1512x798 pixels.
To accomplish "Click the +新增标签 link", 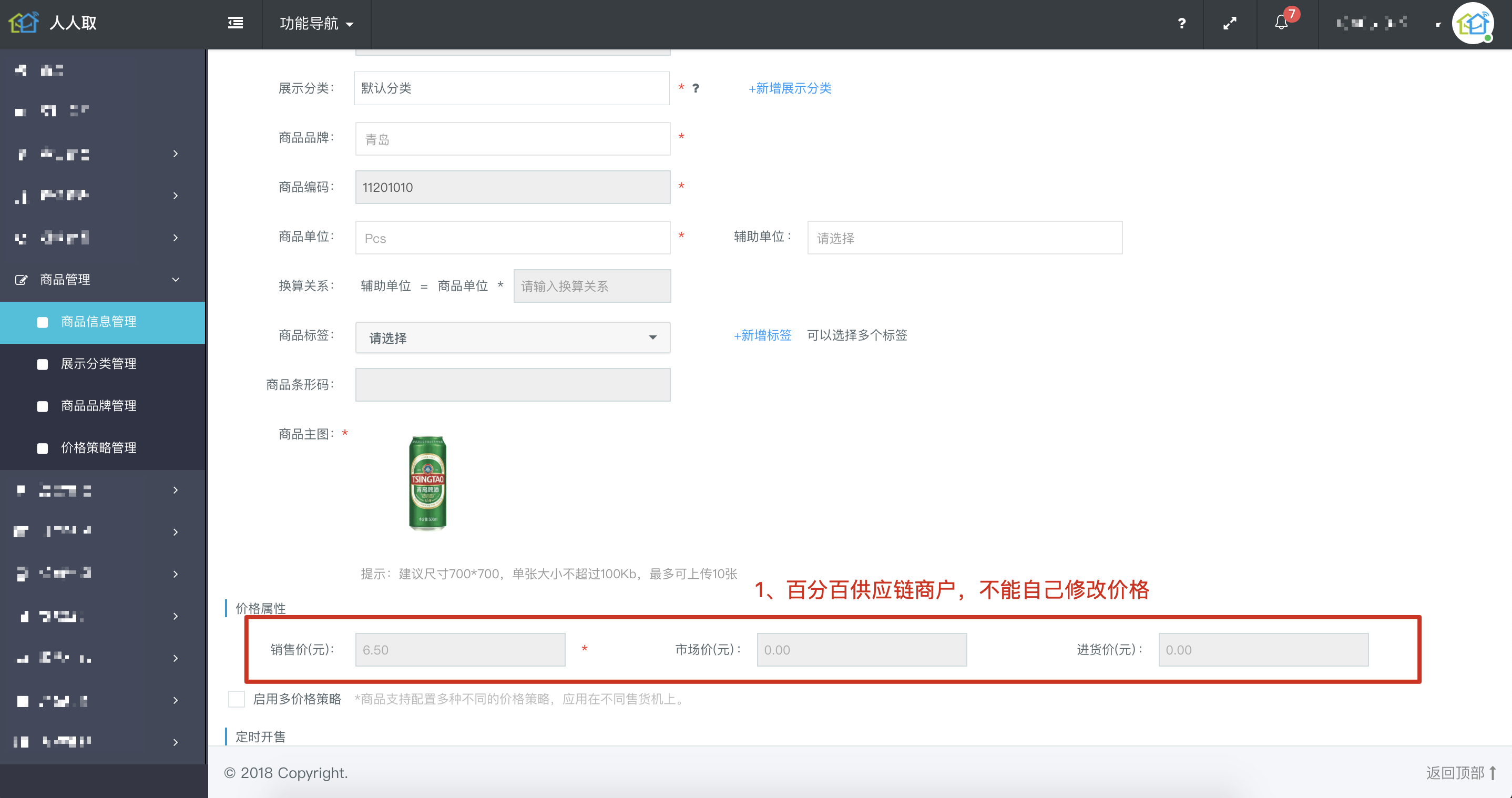I will pyautogui.click(x=762, y=335).
